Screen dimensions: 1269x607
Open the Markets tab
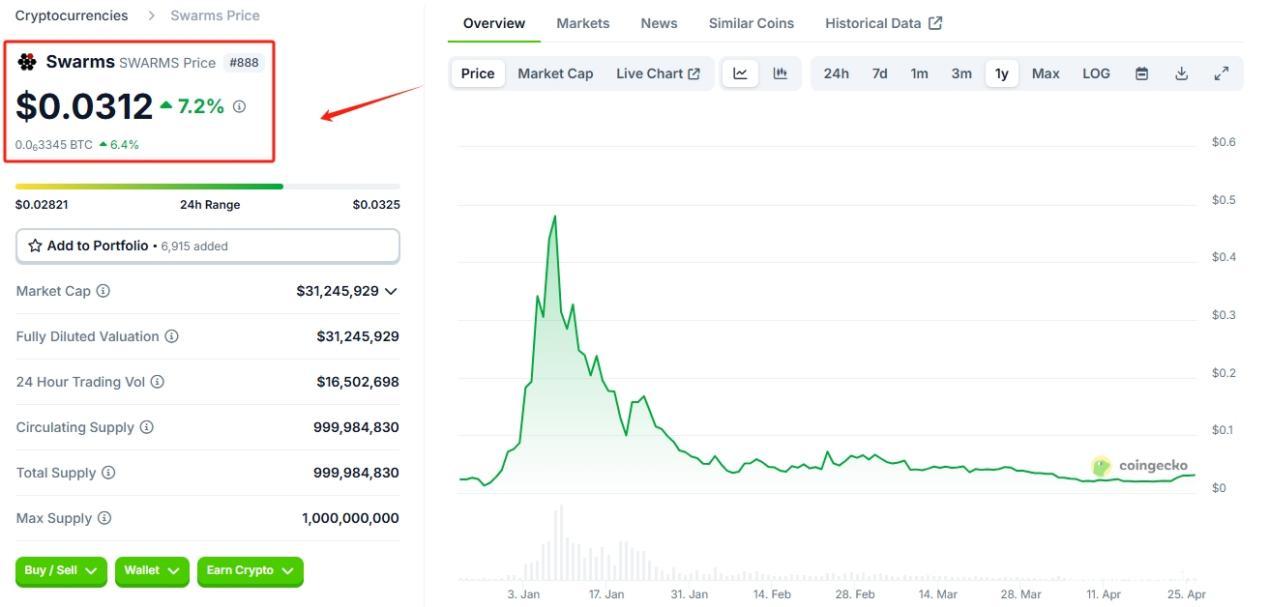tap(581, 23)
